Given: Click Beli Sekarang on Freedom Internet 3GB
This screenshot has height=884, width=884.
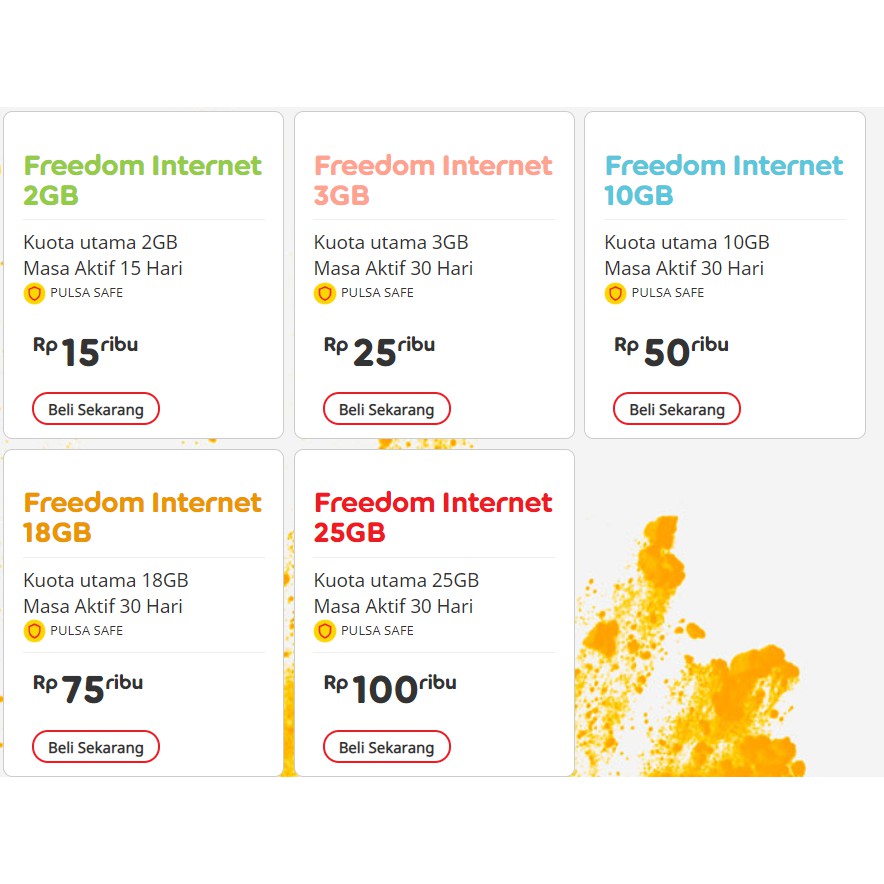Looking at the screenshot, I should pos(386,408).
